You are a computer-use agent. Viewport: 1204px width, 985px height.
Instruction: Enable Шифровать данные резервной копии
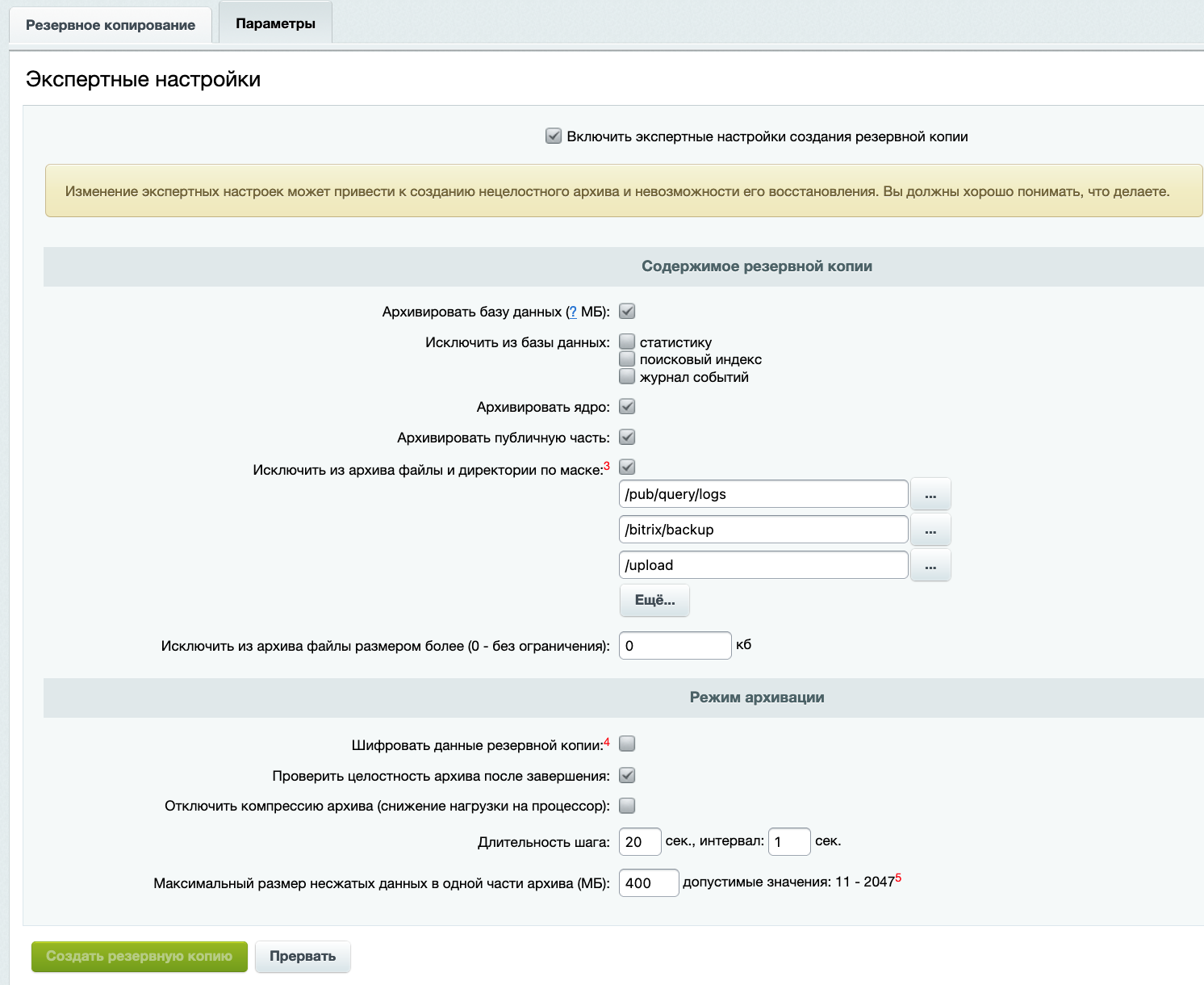627,744
